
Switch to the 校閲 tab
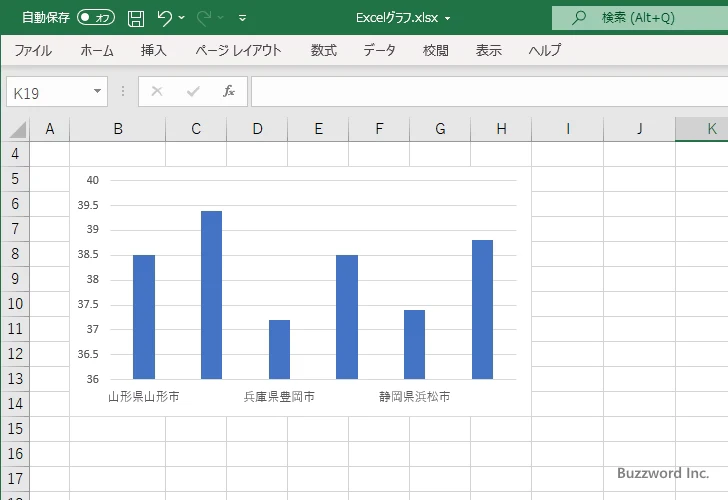click(436, 50)
